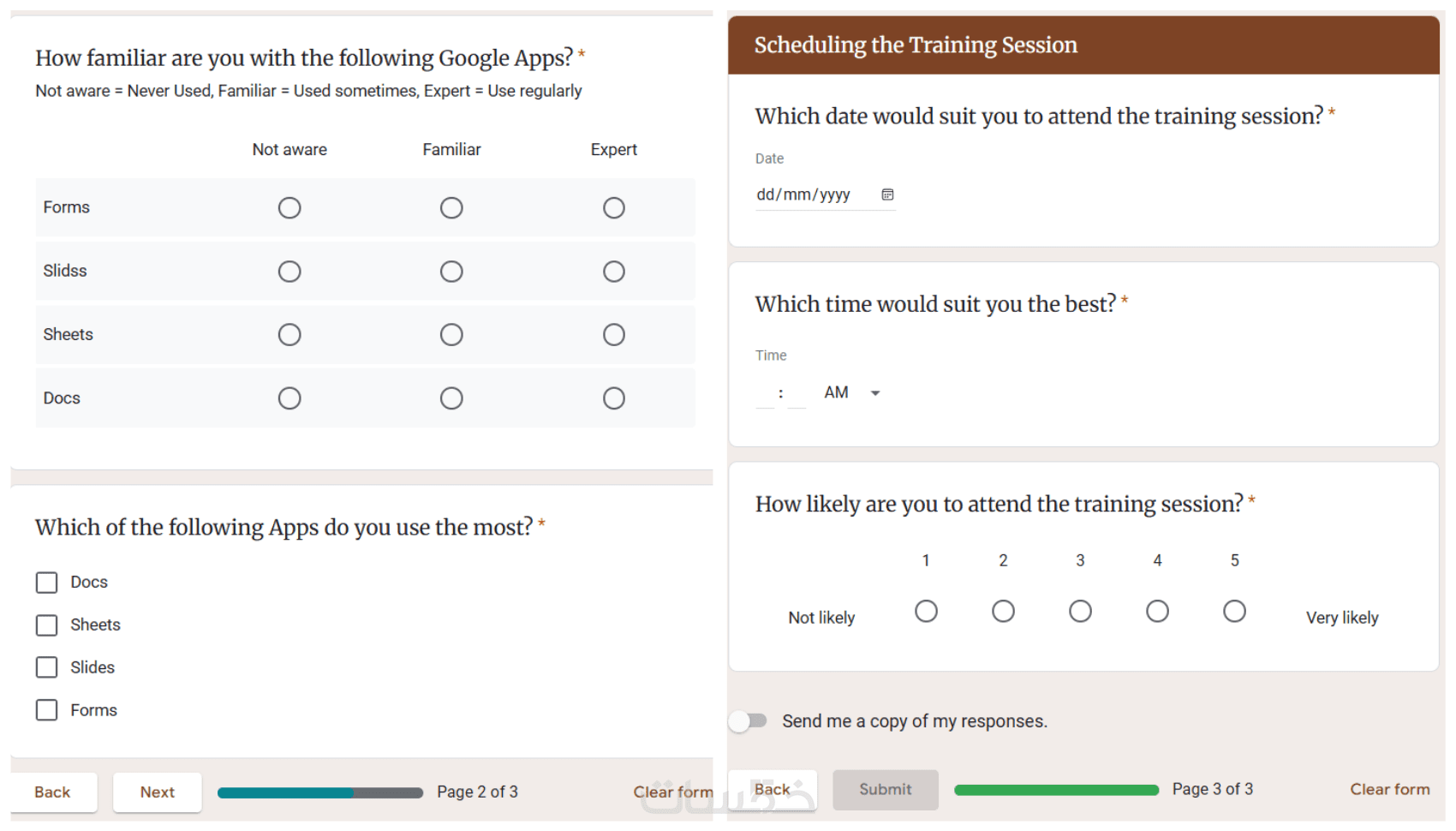Choose Familiar for Sheets row

[451, 335]
